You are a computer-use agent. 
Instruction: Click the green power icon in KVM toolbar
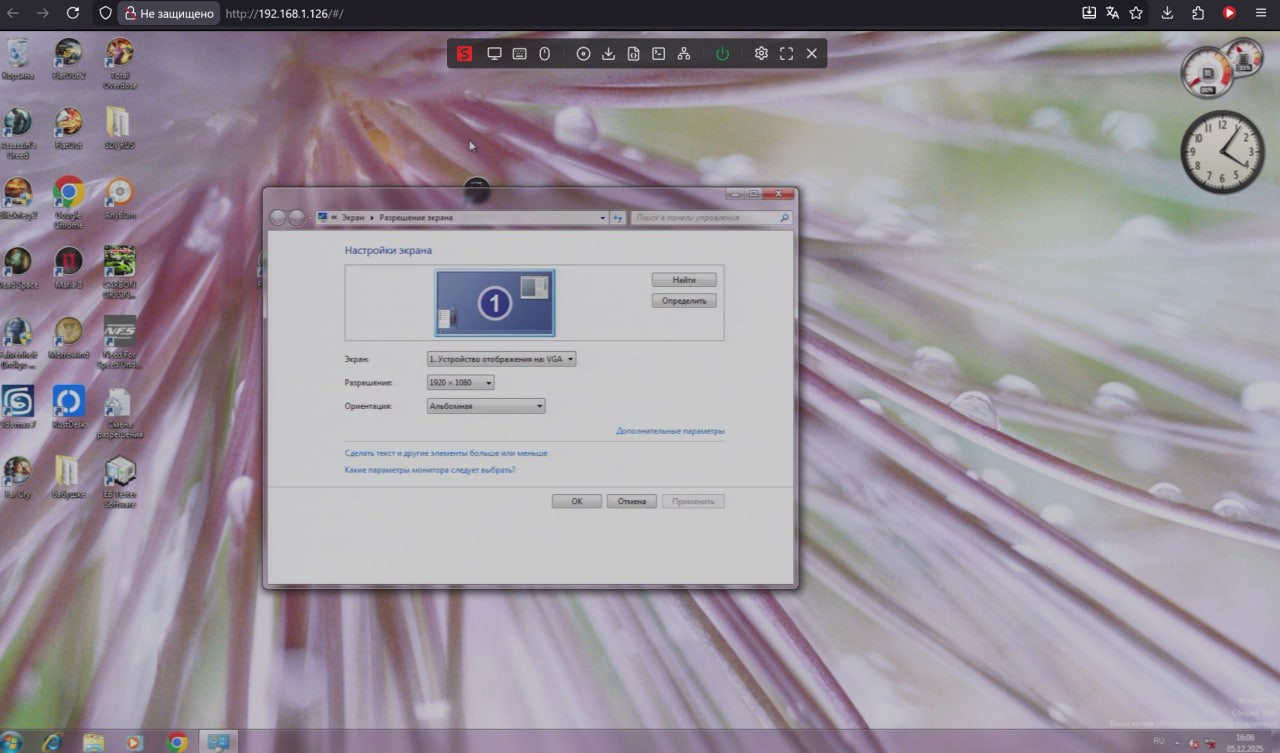coord(722,54)
